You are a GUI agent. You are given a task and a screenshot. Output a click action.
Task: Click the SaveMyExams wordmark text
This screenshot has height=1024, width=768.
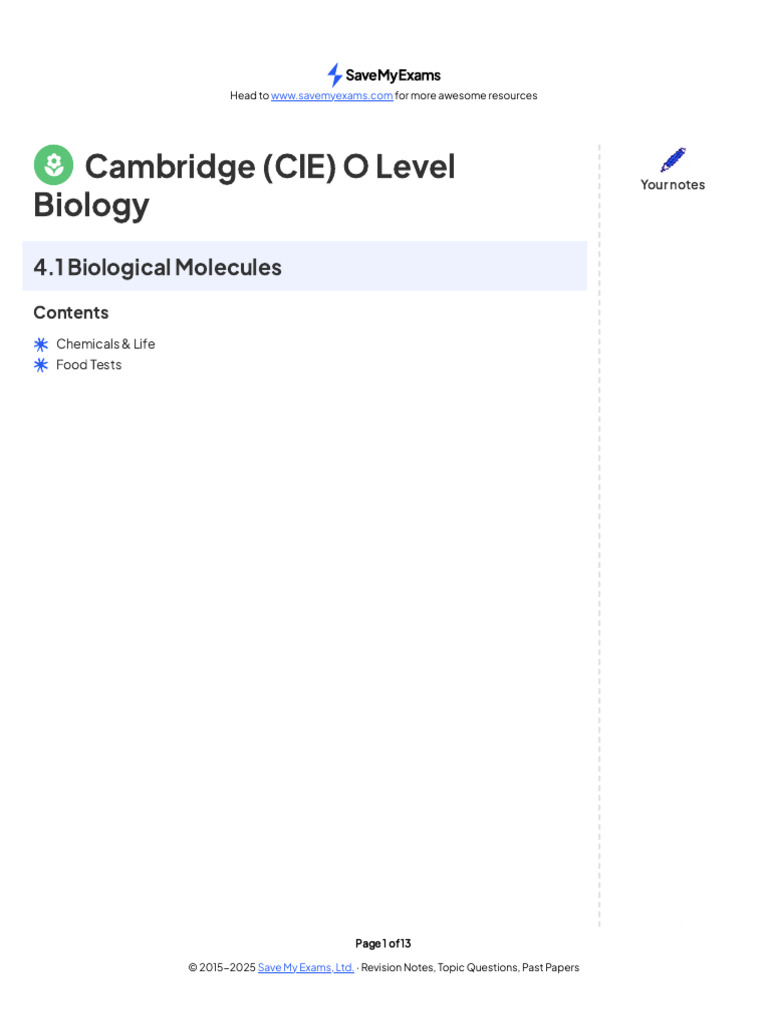[x=393, y=75]
